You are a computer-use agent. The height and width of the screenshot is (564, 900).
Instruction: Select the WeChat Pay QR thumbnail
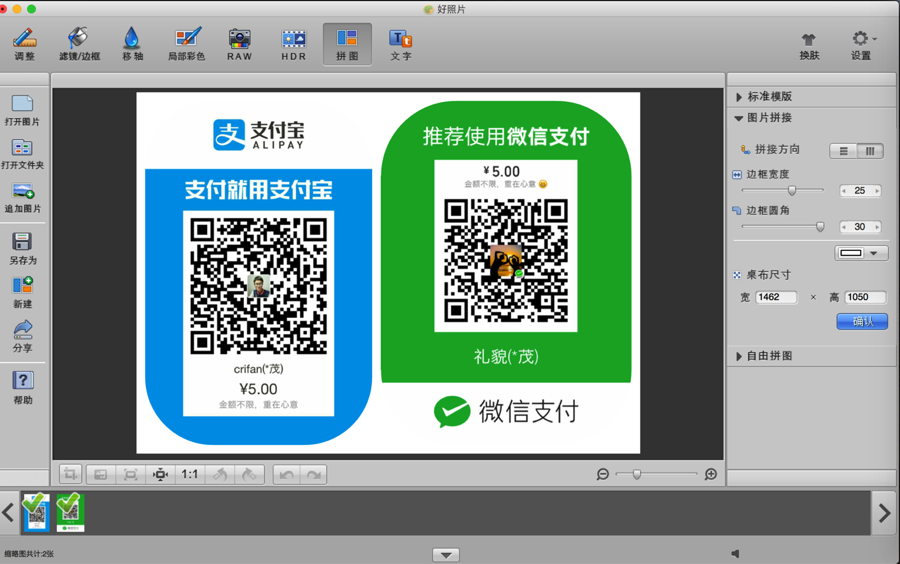click(71, 512)
